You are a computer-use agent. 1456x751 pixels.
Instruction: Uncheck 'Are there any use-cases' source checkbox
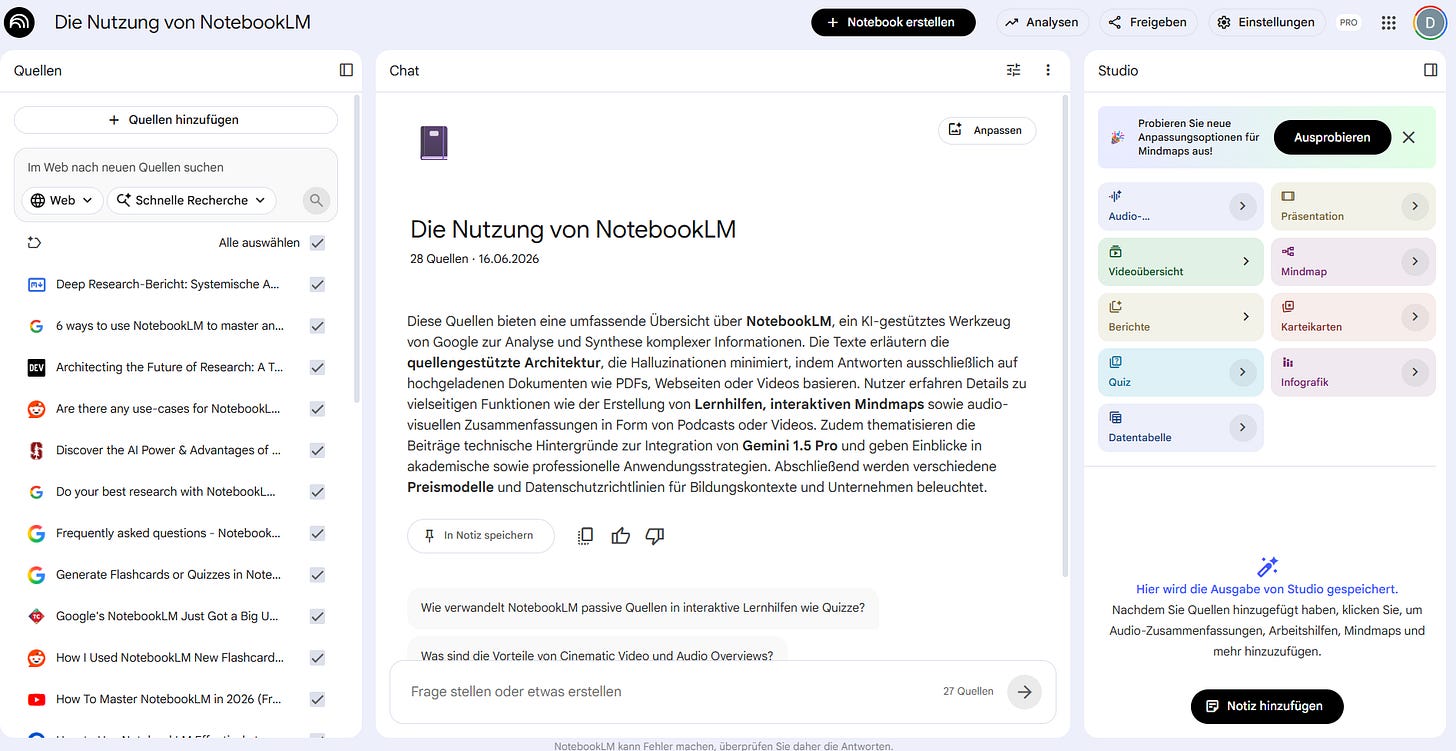tap(317, 409)
